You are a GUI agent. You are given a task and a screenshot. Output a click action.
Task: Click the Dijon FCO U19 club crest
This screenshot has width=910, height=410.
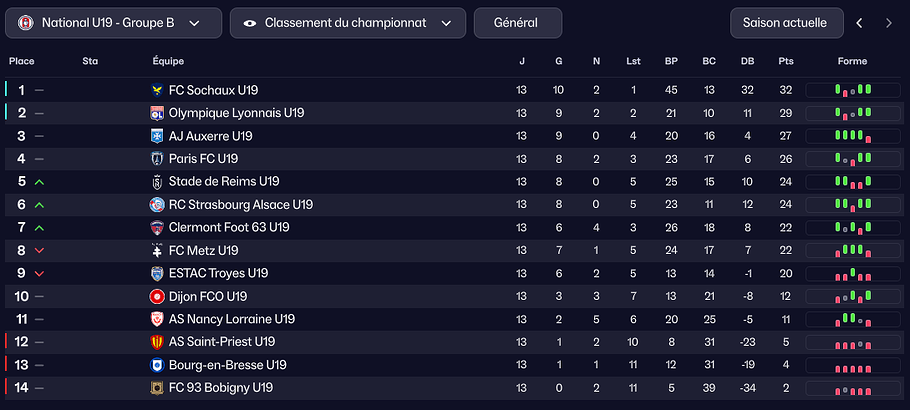click(x=157, y=297)
